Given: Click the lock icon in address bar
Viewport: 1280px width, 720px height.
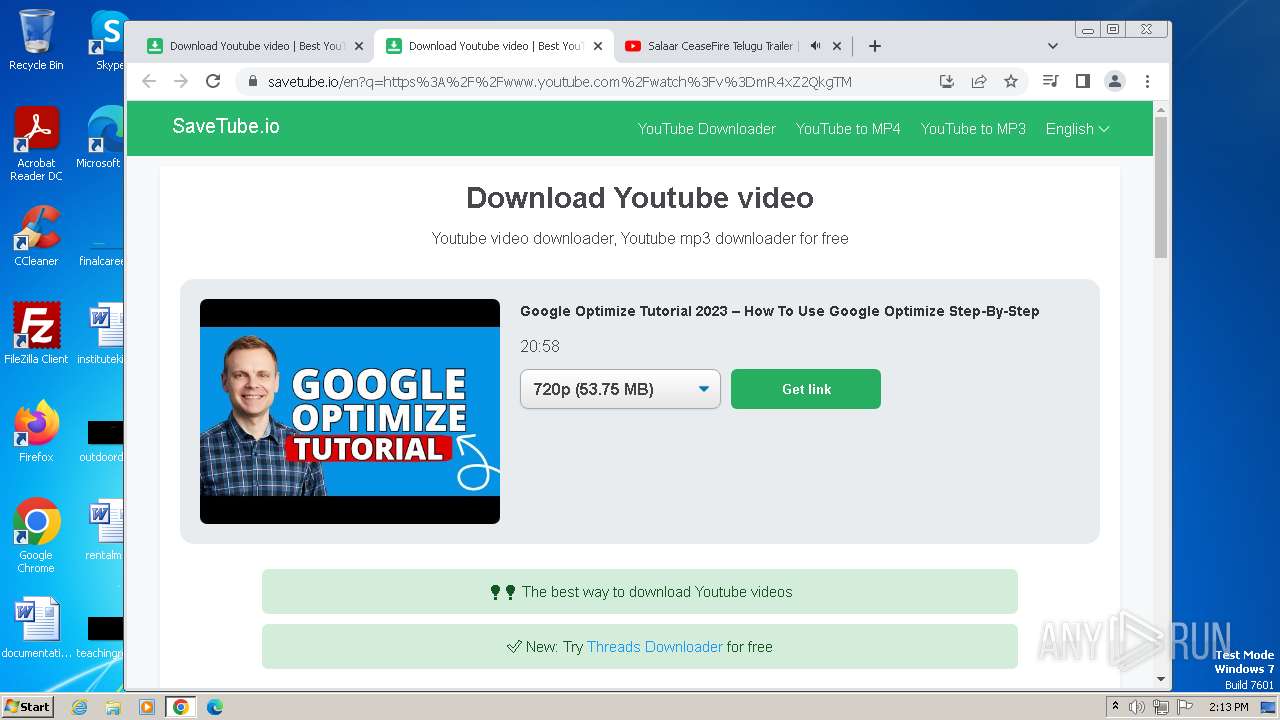Looking at the screenshot, I should tap(253, 81).
